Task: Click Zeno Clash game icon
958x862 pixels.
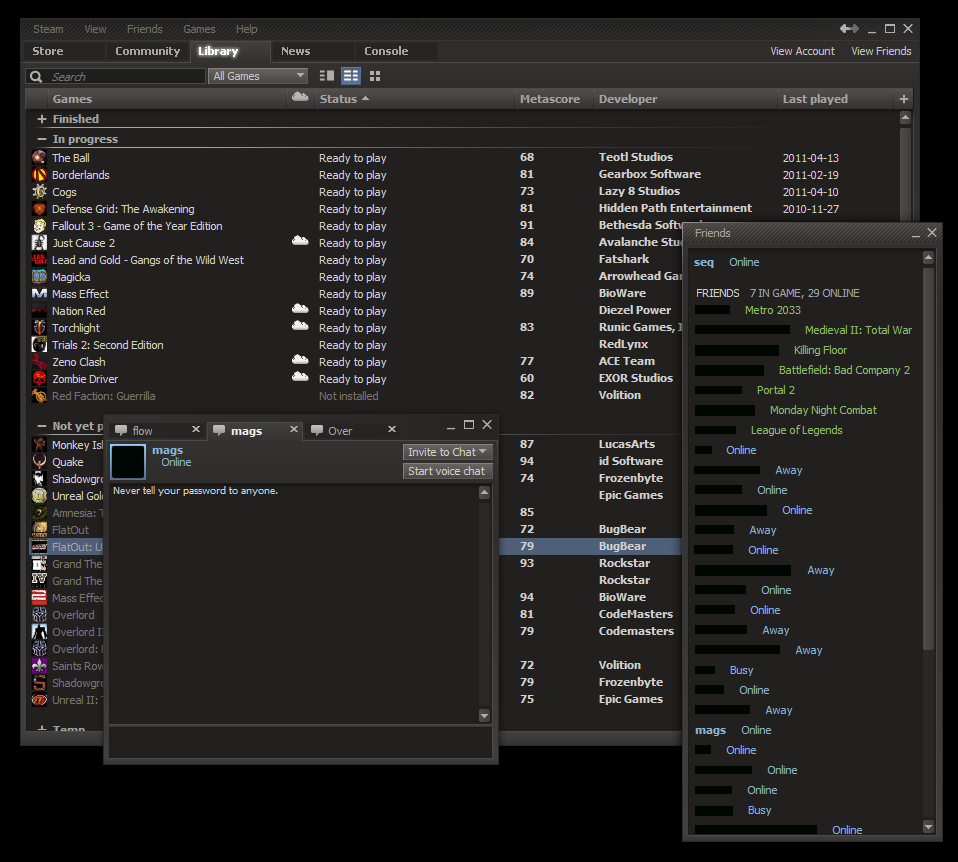Action: tap(39, 362)
